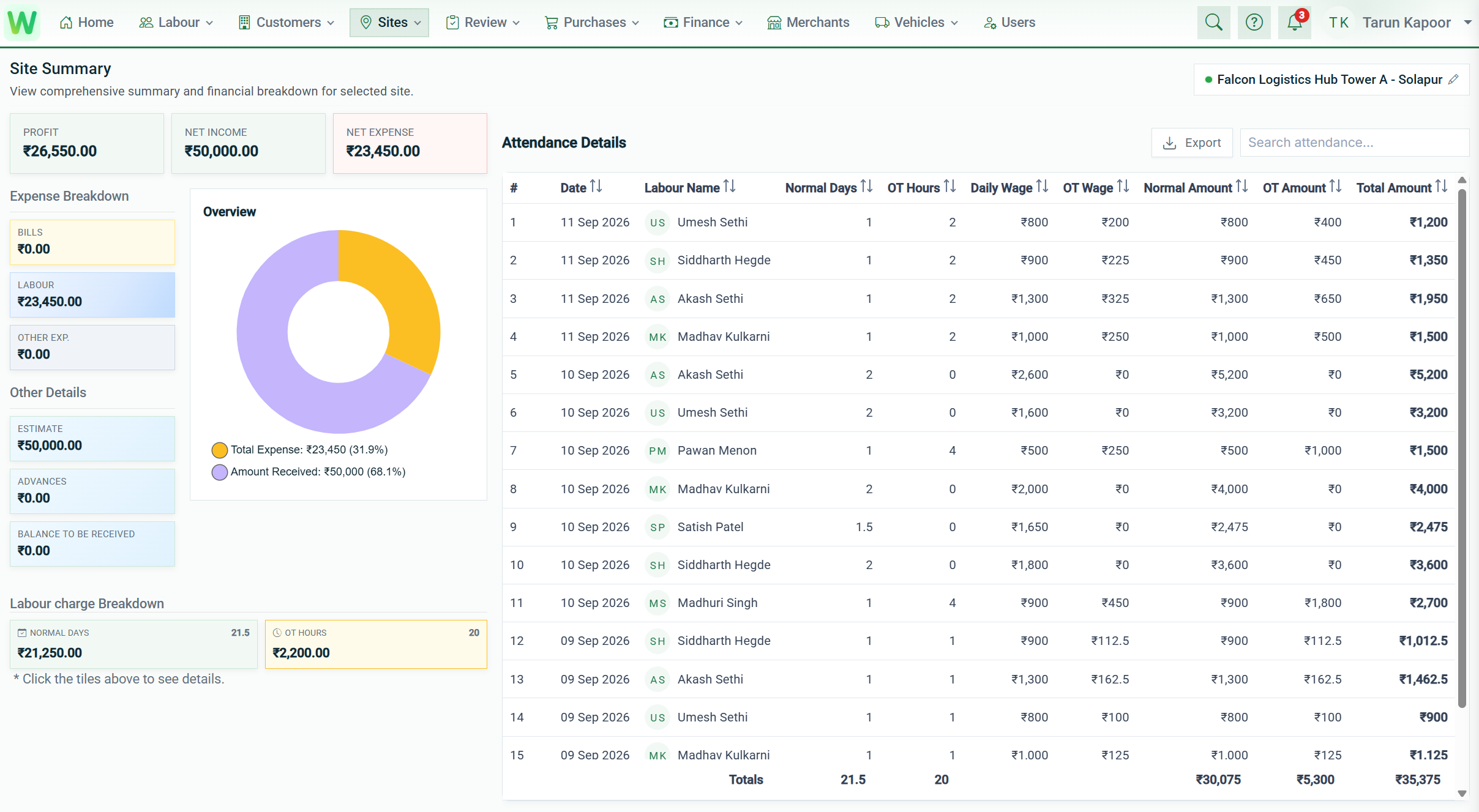Open the Normal Days ₹21,250.00 tile
The image size is (1479, 812).
point(133,644)
